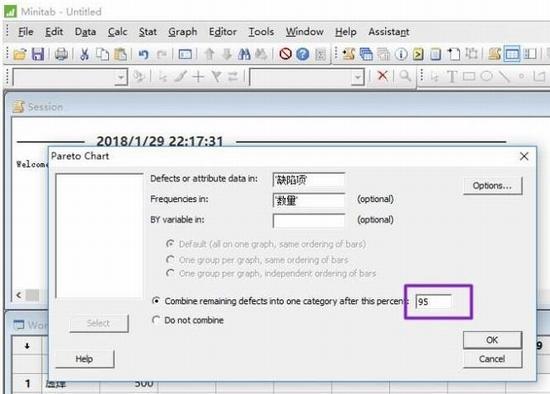Close the Pareto Chart dialog
The height and width of the screenshot is (394, 550).
[x=524, y=156]
